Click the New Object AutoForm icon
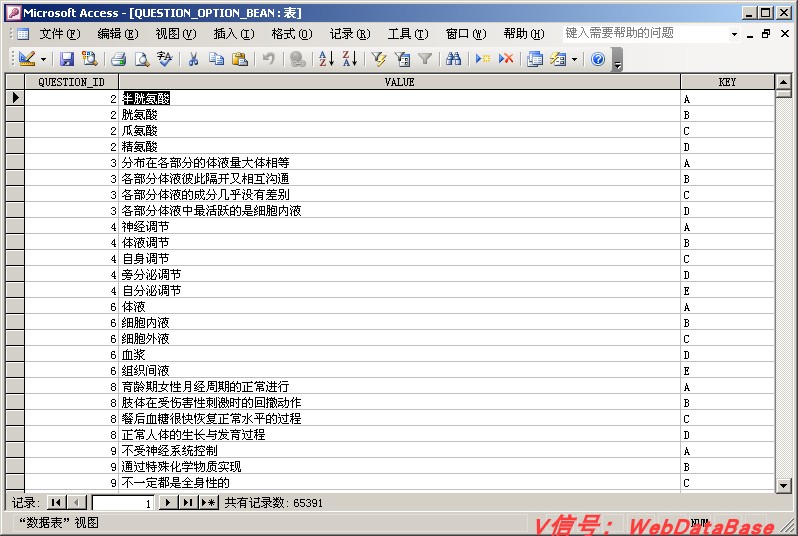The height and width of the screenshot is (536, 798). tap(558, 59)
